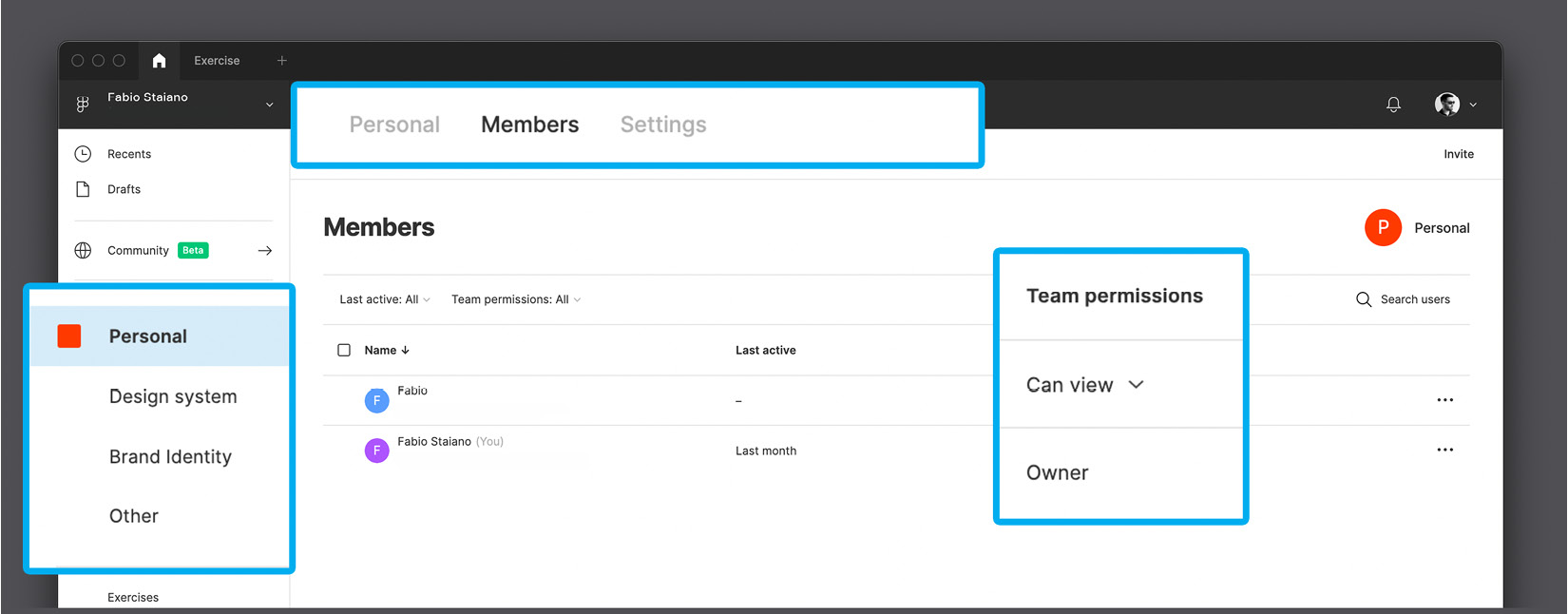Click the Last month activity cell

point(766,451)
